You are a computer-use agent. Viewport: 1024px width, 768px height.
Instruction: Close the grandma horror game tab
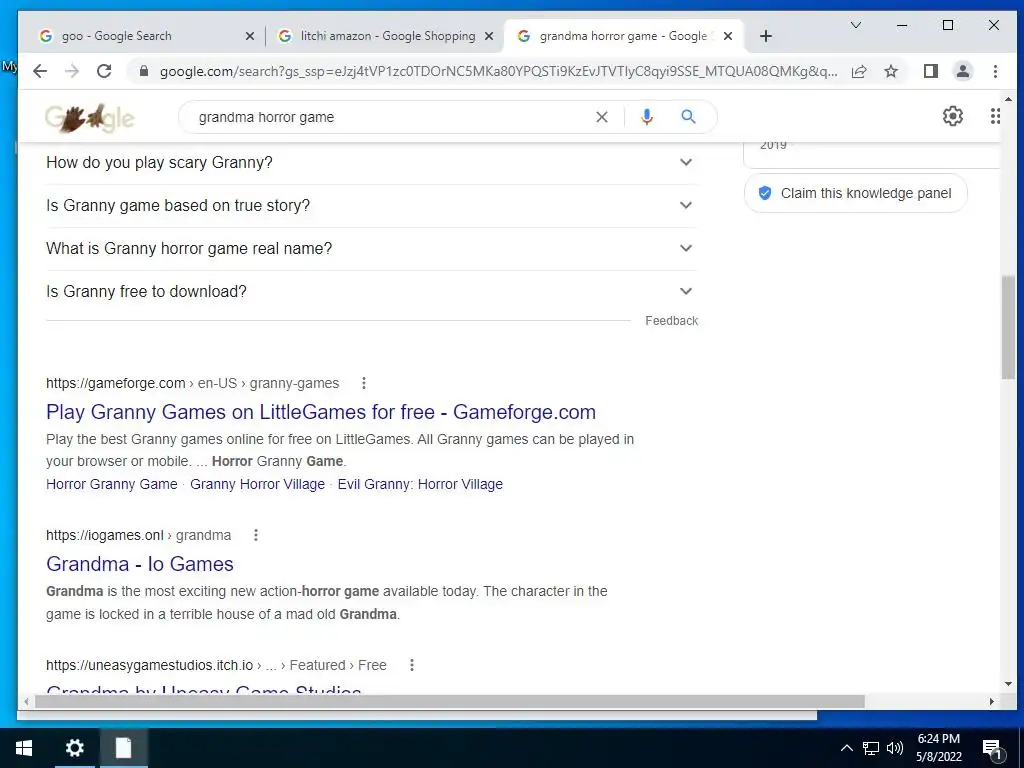point(728,37)
